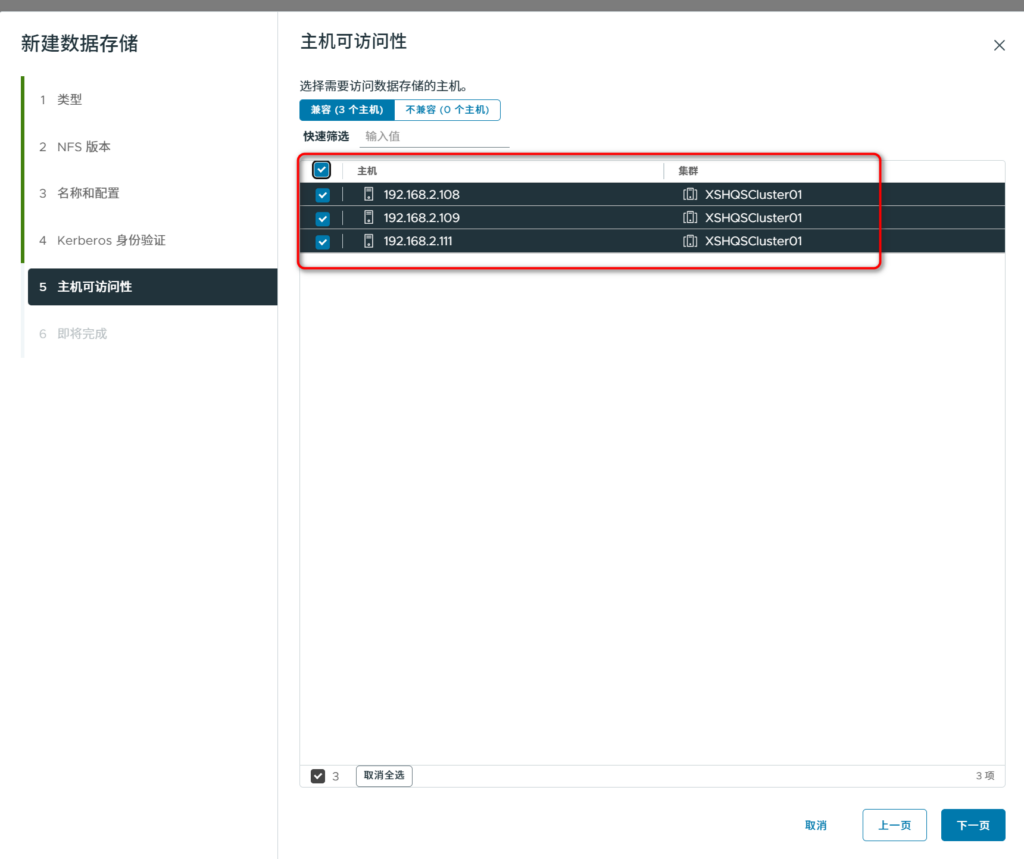Image resolution: width=1024 pixels, height=859 pixels.
Task: Click host icon beside 192.168.2.111
Action: coord(368,241)
